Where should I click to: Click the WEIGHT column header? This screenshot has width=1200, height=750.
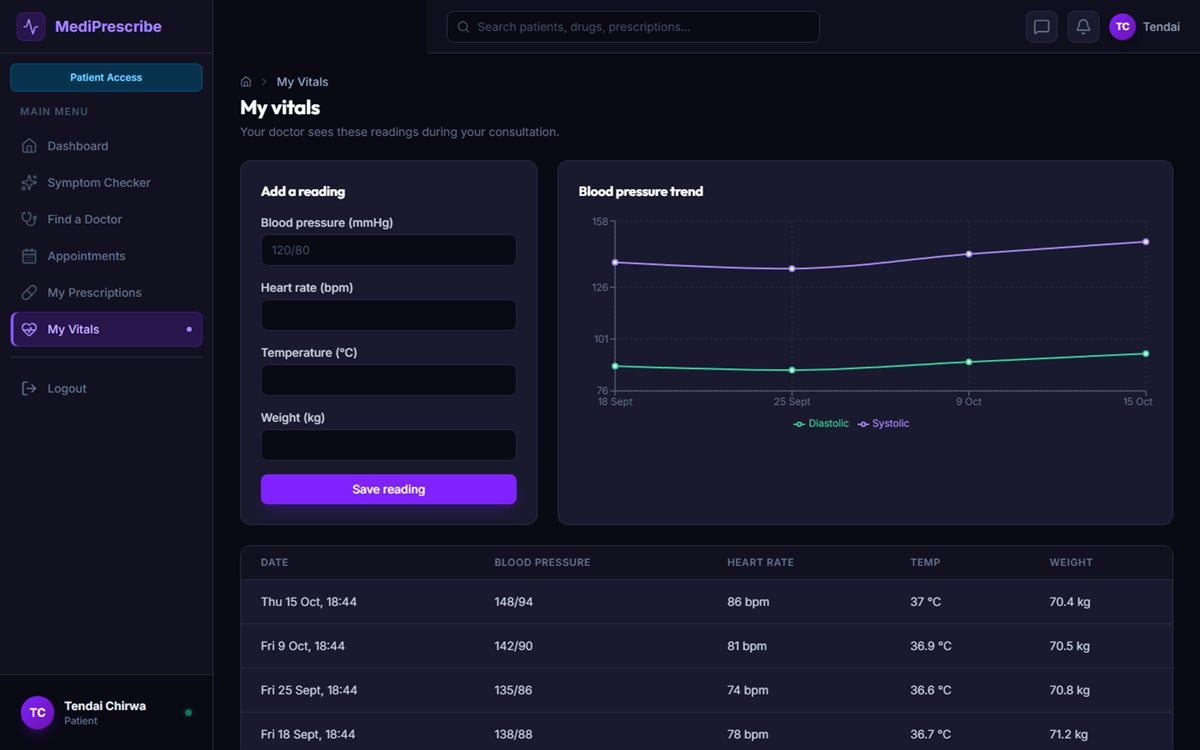point(1071,563)
